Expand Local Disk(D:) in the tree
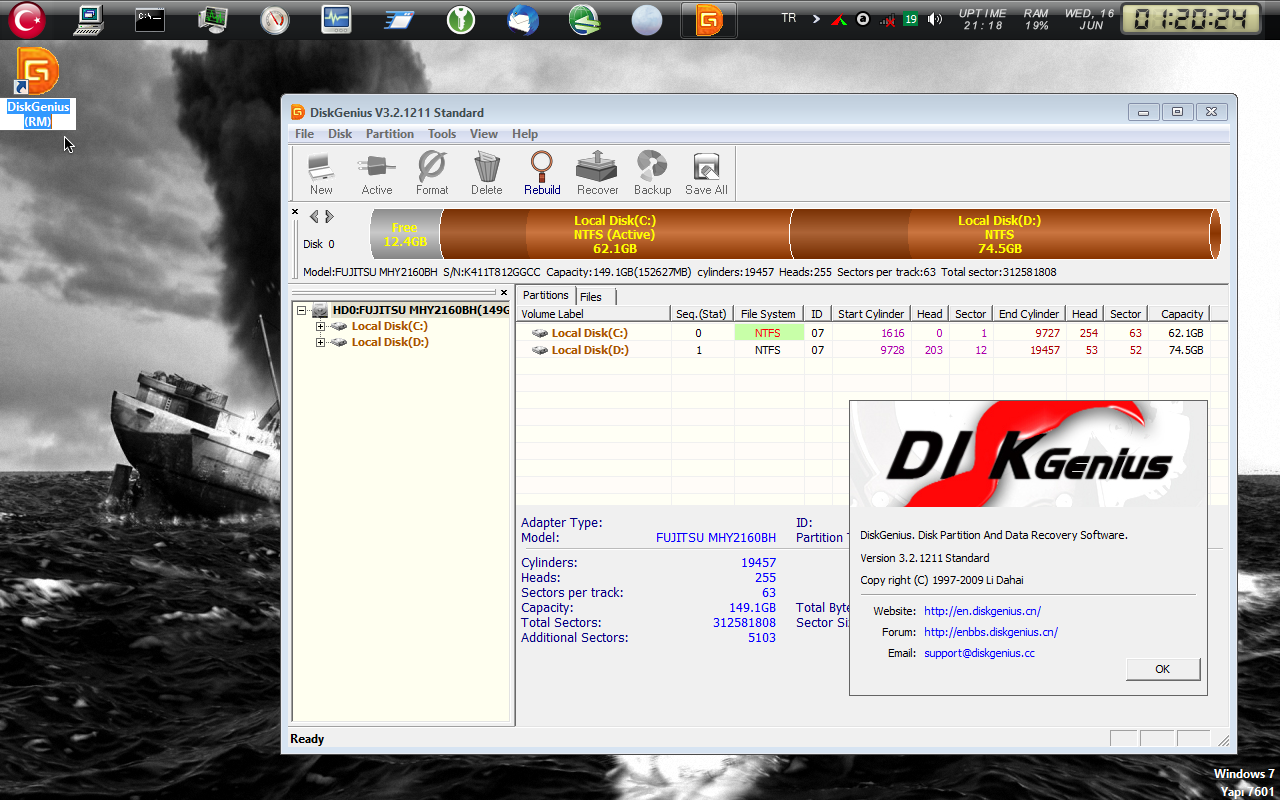1280x800 pixels. [320, 342]
